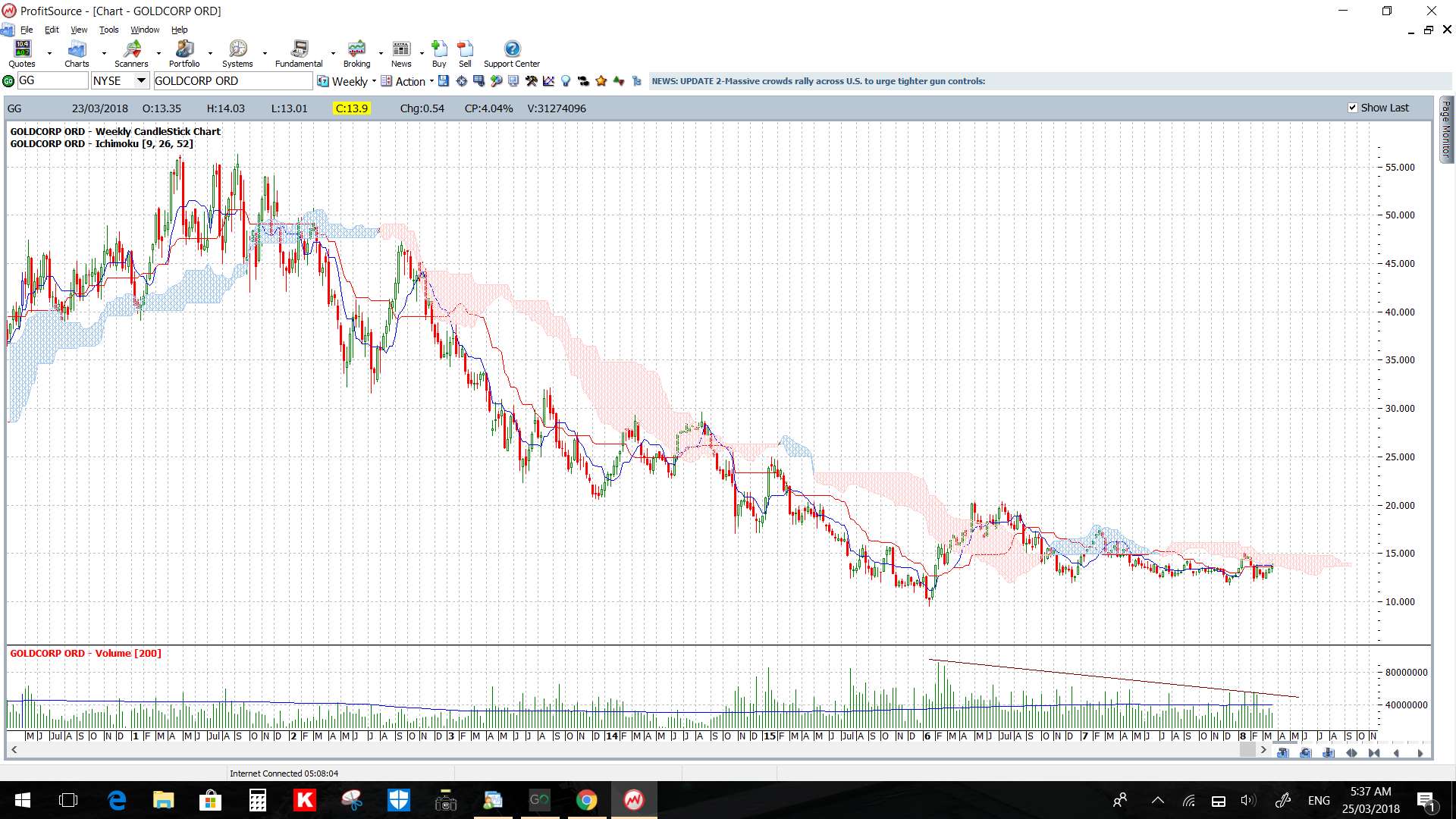This screenshot has height=819, width=1456.
Task: Open the Quotes toolbar button
Action: click(x=22, y=54)
